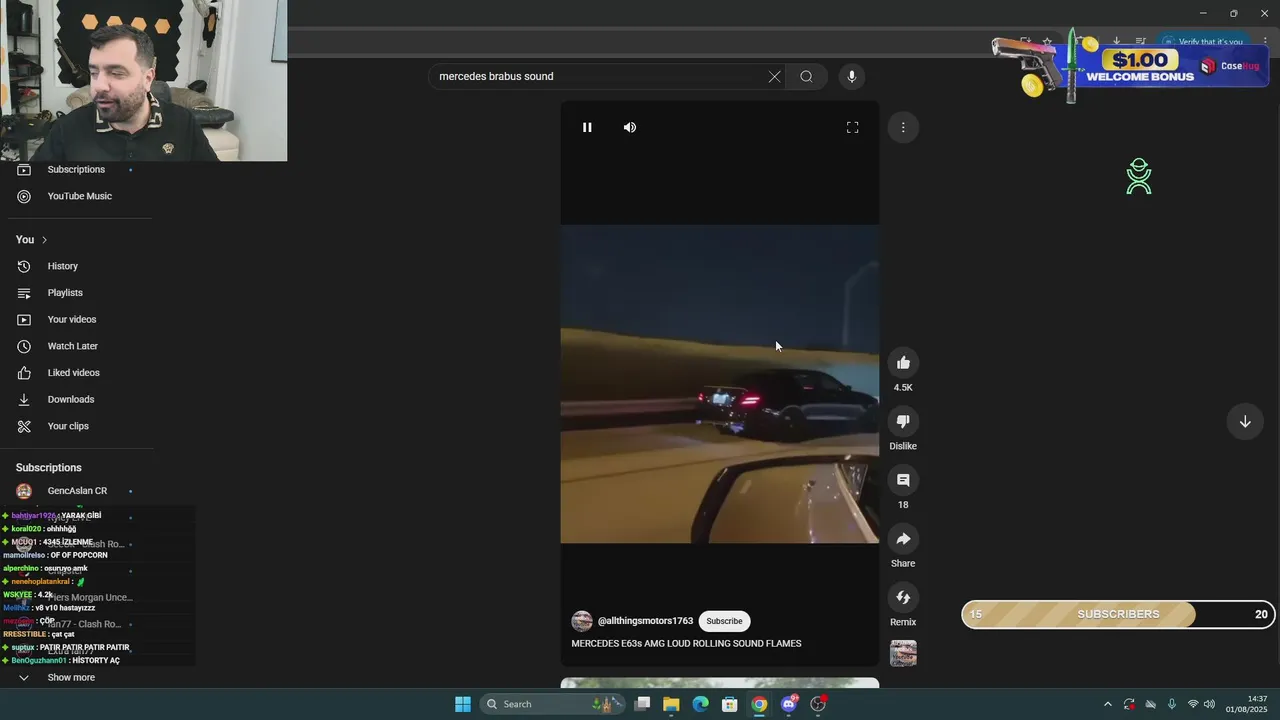The image size is (1280, 720).
Task: Expand the 'You' section chevron
Action: pos(44,240)
